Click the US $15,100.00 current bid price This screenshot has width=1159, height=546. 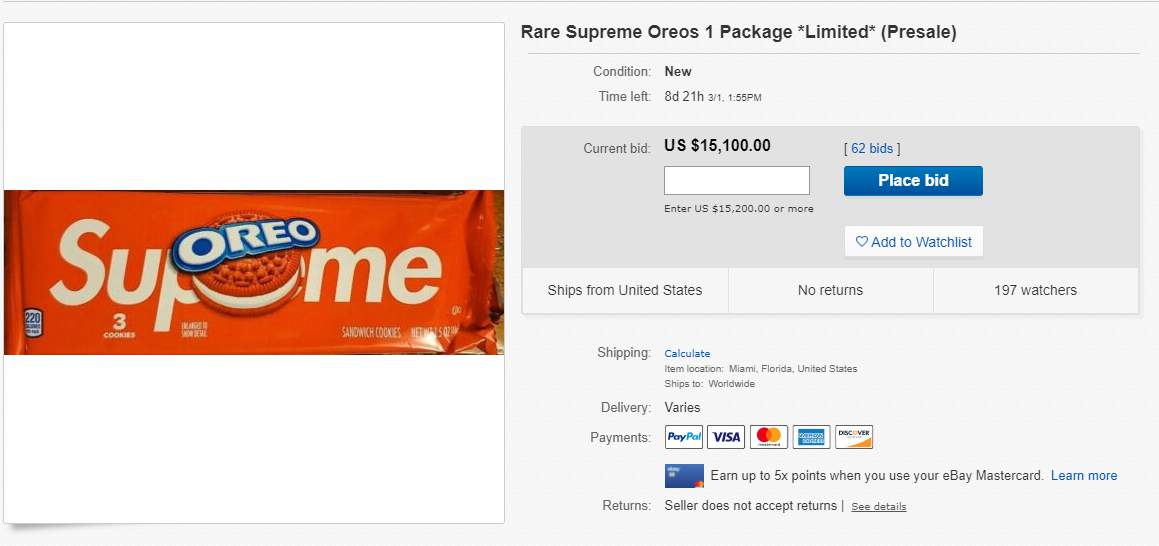coord(717,146)
